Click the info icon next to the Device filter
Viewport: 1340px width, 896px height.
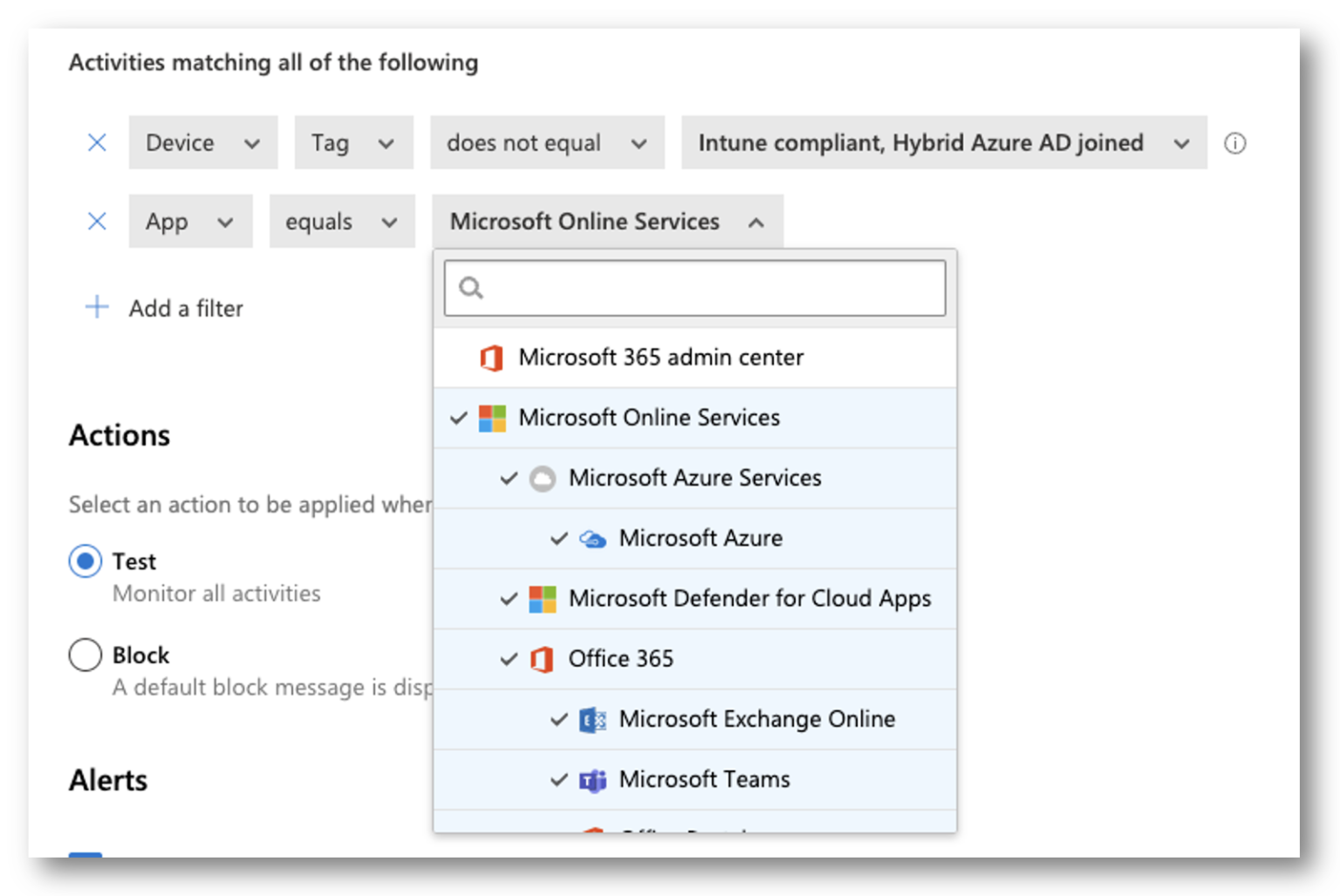click(1234, 143)
